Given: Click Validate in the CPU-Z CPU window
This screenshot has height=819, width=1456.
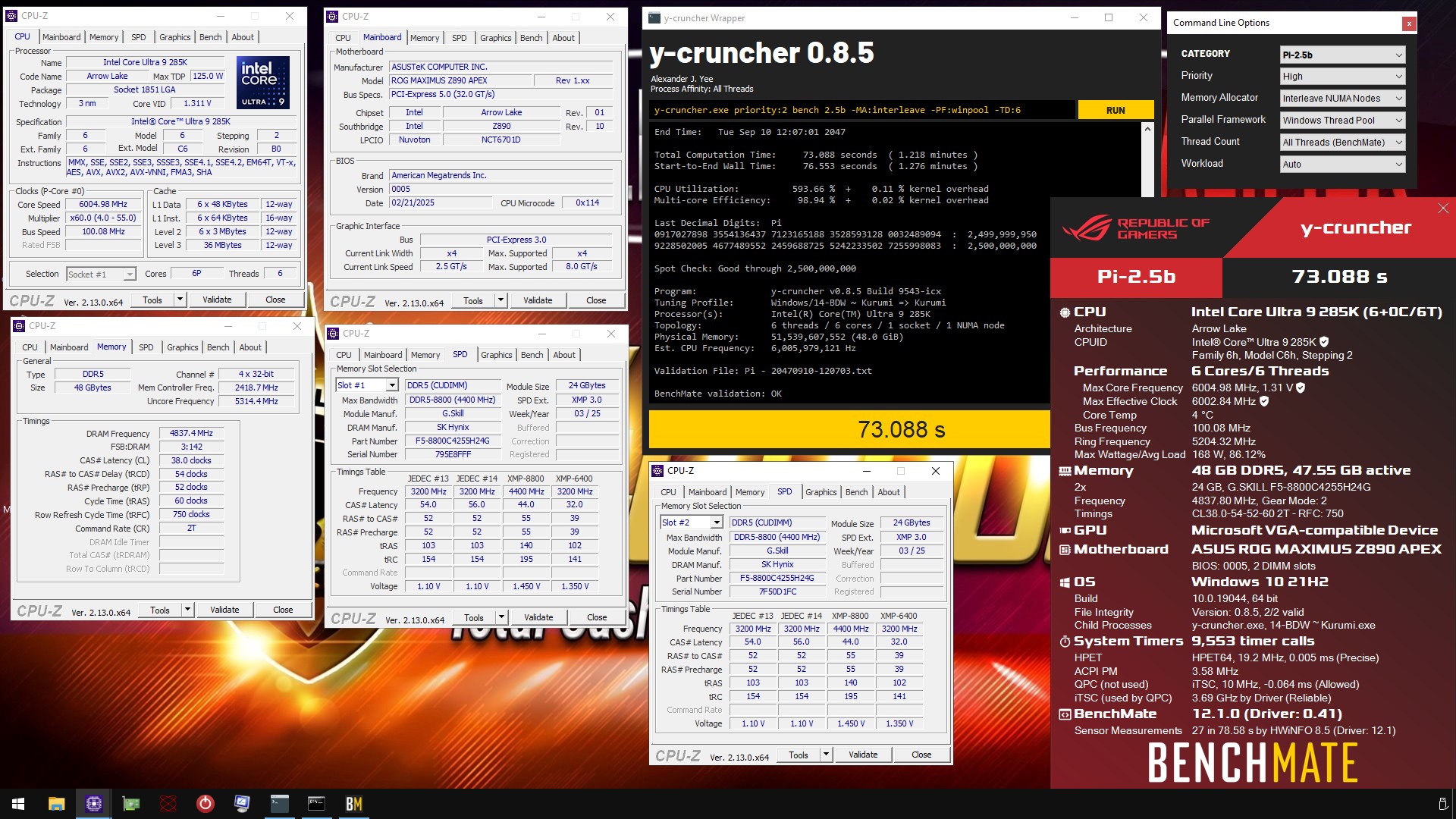Looking at the screenshot, I should tap(217, 300).
